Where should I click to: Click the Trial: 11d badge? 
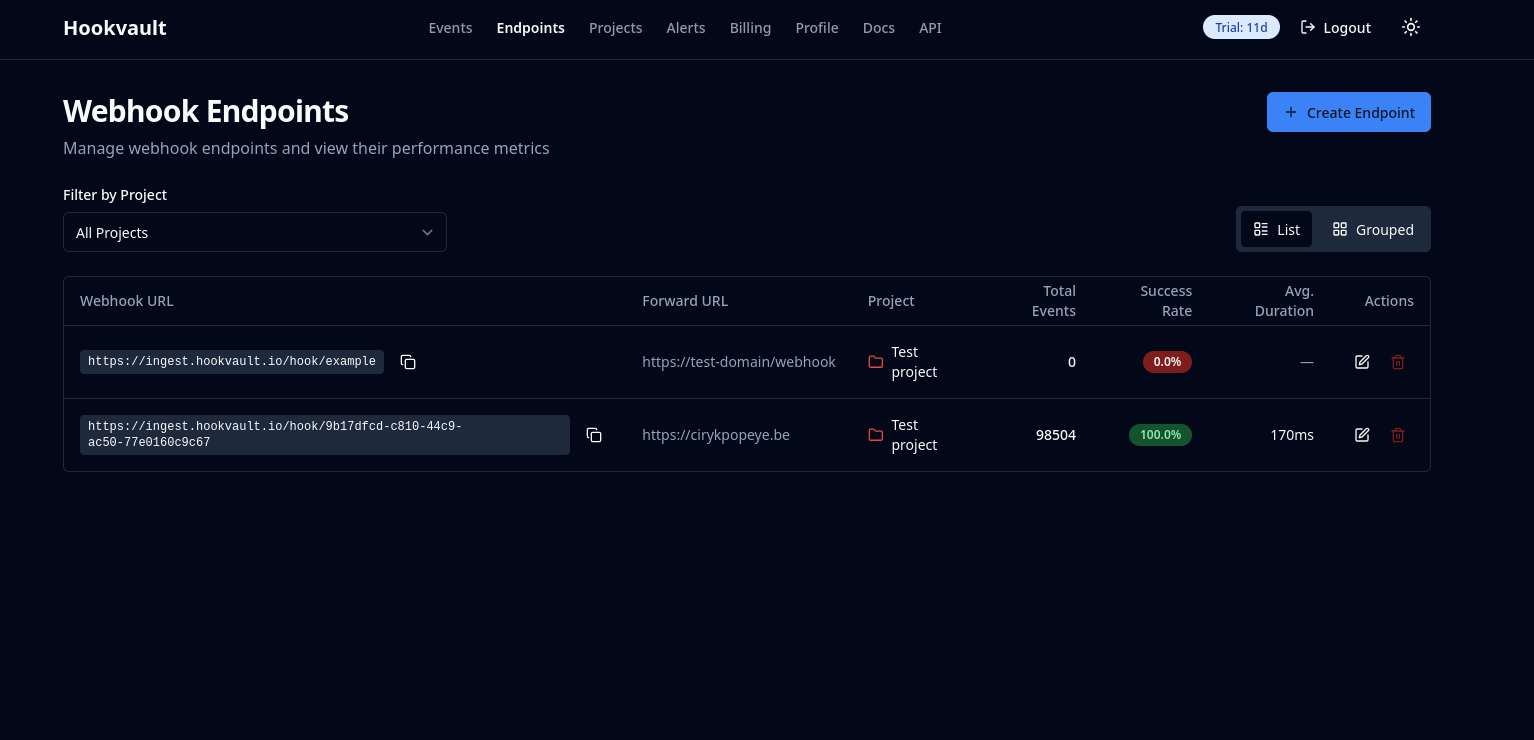[x=1241, y=27]
